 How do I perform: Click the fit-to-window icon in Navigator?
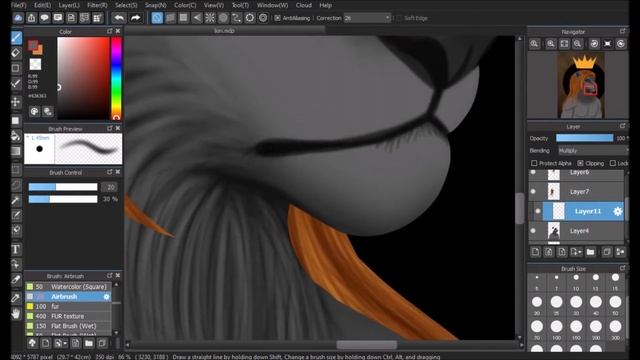tap(564, 44)
